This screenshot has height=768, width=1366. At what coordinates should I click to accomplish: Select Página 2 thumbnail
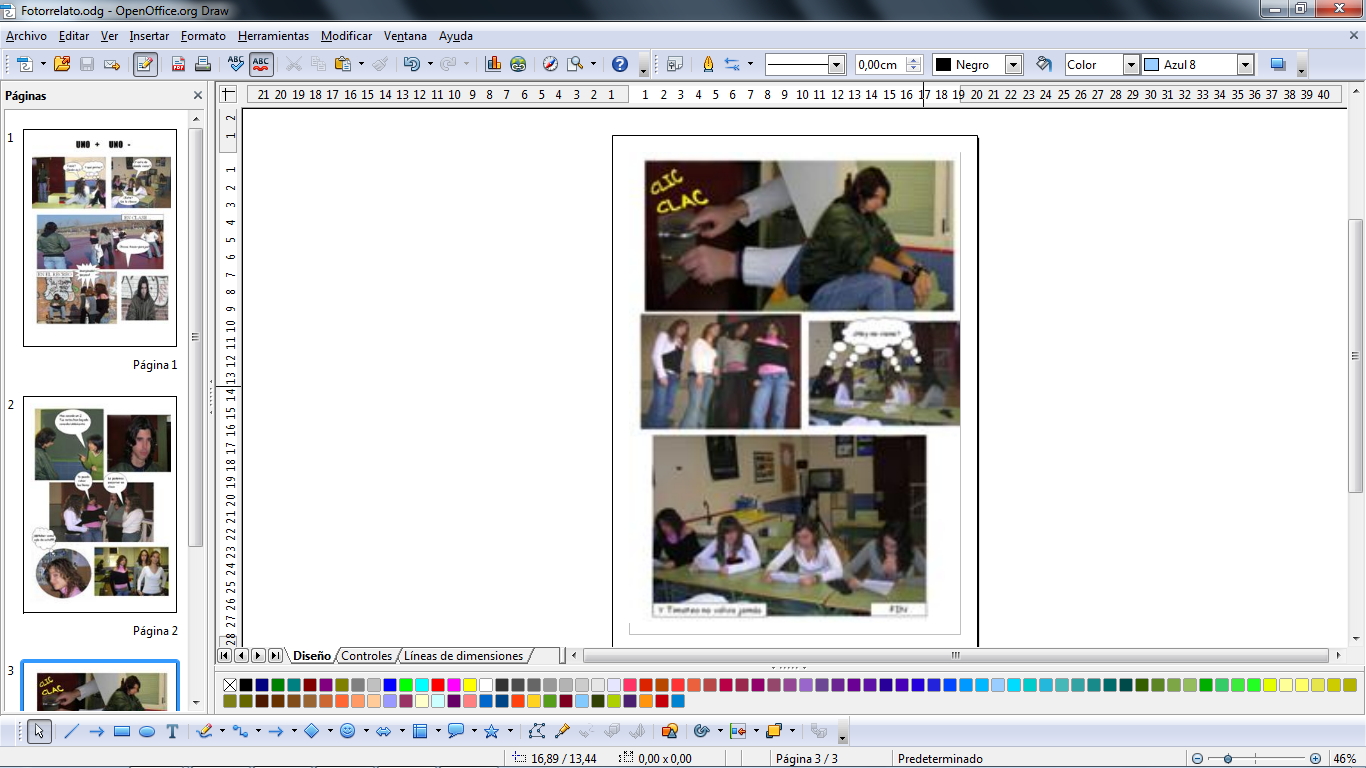[x=100, y=504]
